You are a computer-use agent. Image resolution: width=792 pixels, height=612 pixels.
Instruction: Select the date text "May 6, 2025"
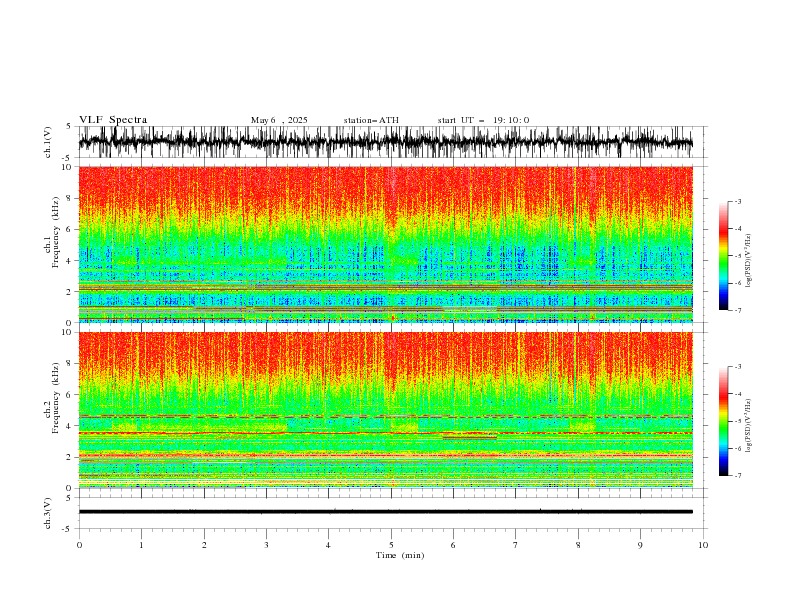(x=279, y=120)
